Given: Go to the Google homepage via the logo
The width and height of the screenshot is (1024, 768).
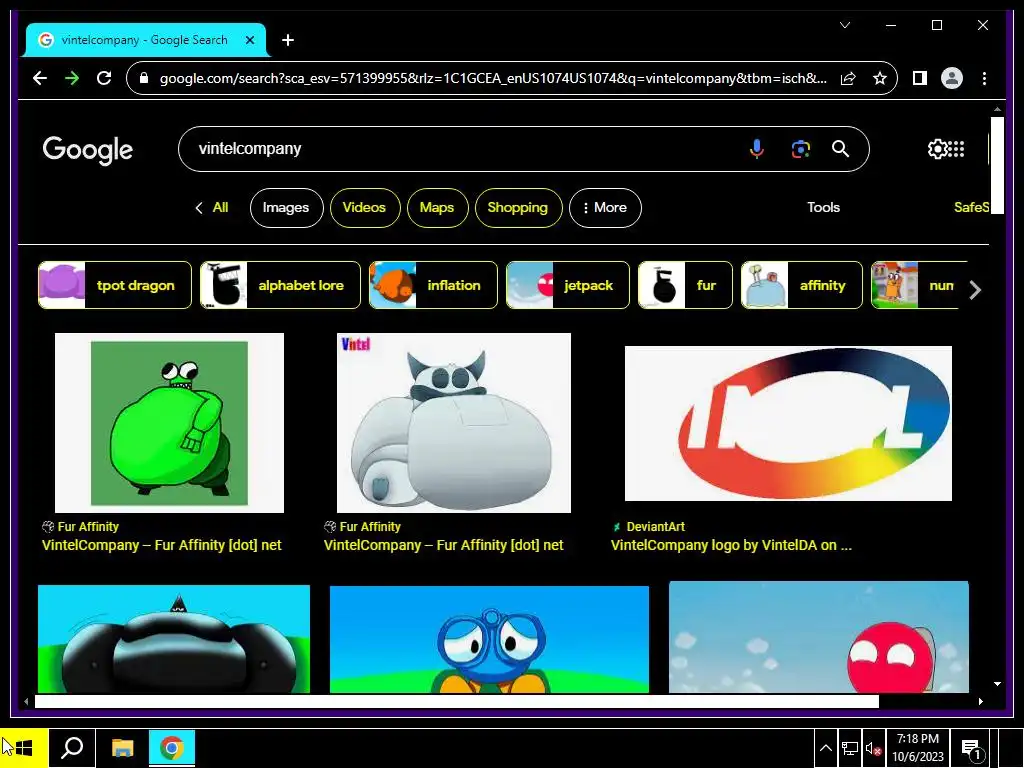Looking at the screenshot, I should coord(88,150).
